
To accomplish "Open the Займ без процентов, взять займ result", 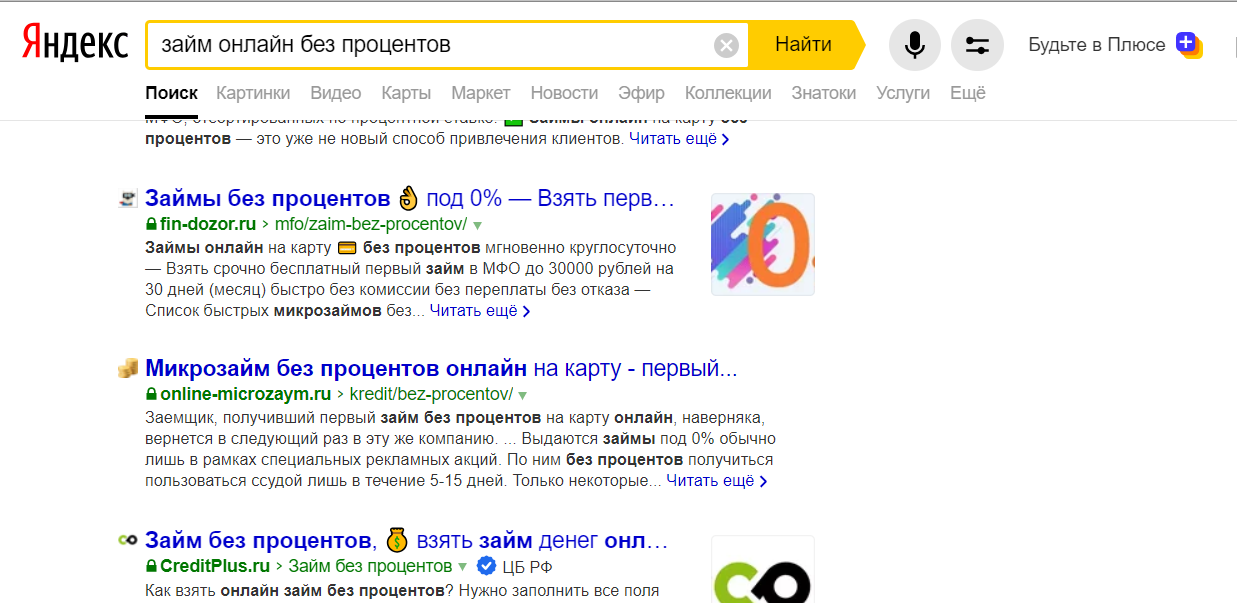I will click(406, 540).
